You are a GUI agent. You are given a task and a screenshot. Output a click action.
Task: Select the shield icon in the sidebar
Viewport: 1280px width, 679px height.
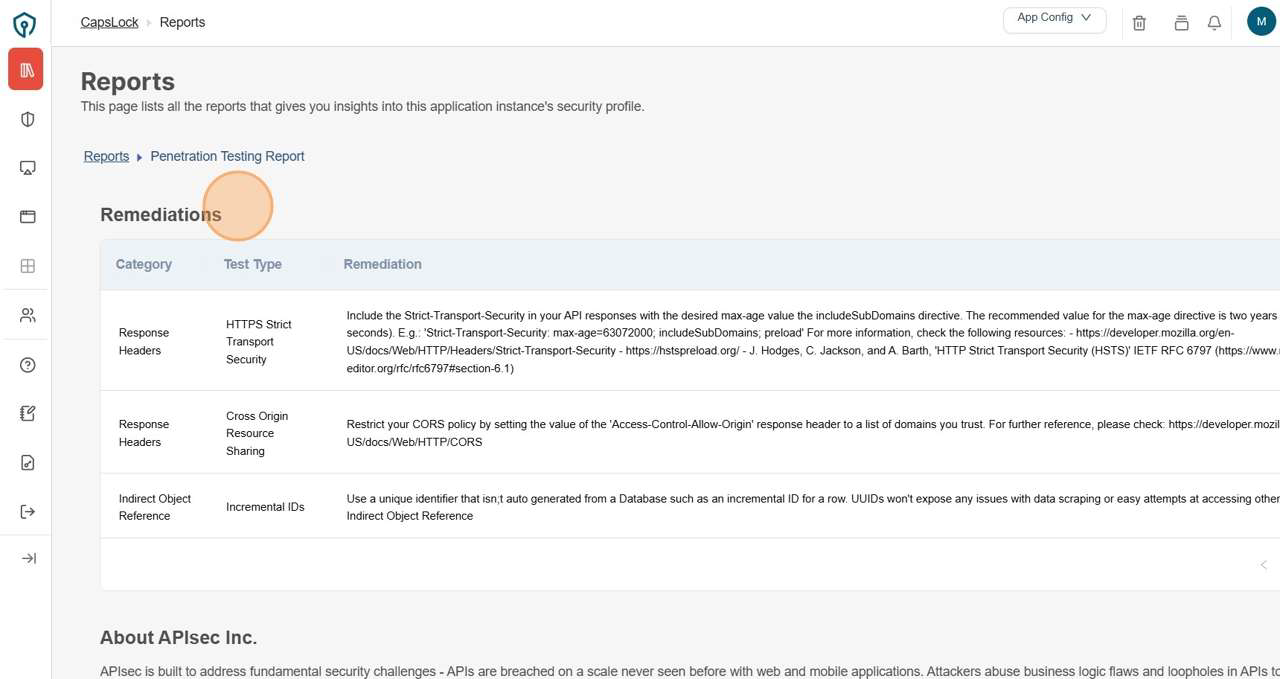28,119
